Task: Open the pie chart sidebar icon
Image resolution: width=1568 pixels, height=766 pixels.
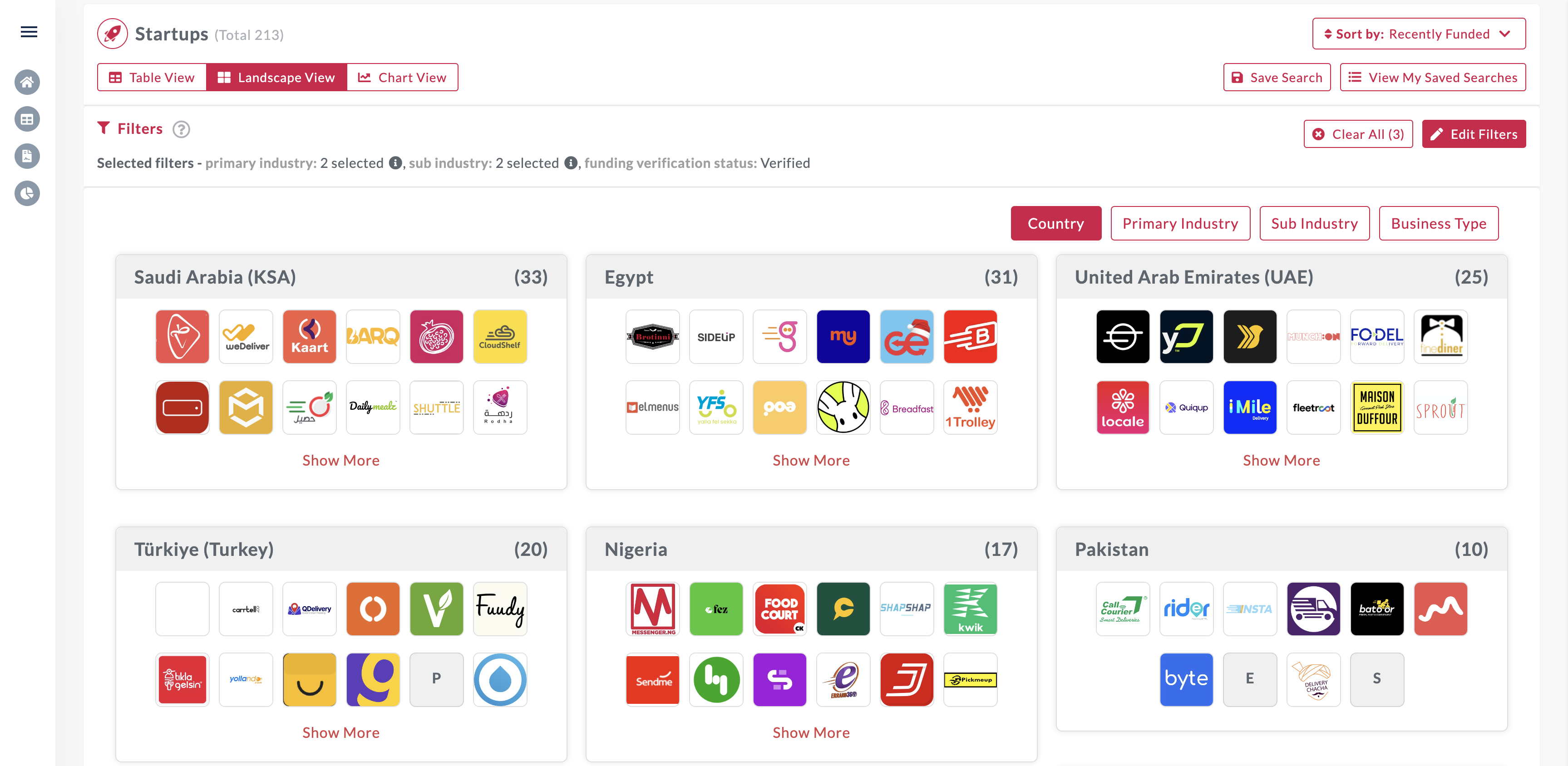Action: pyautogui.click(x=27, y=193)
